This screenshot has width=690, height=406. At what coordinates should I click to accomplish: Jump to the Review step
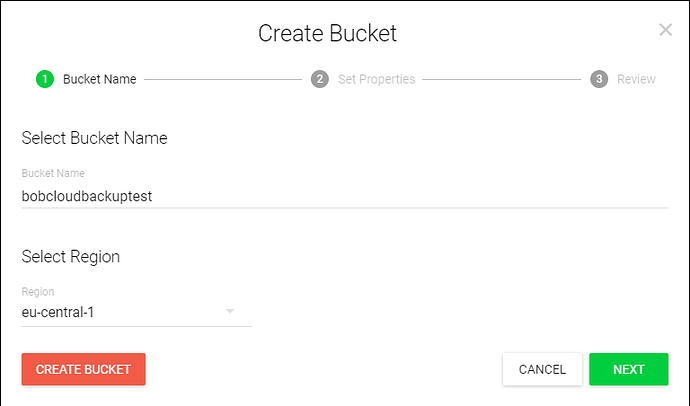pos(636,79)
